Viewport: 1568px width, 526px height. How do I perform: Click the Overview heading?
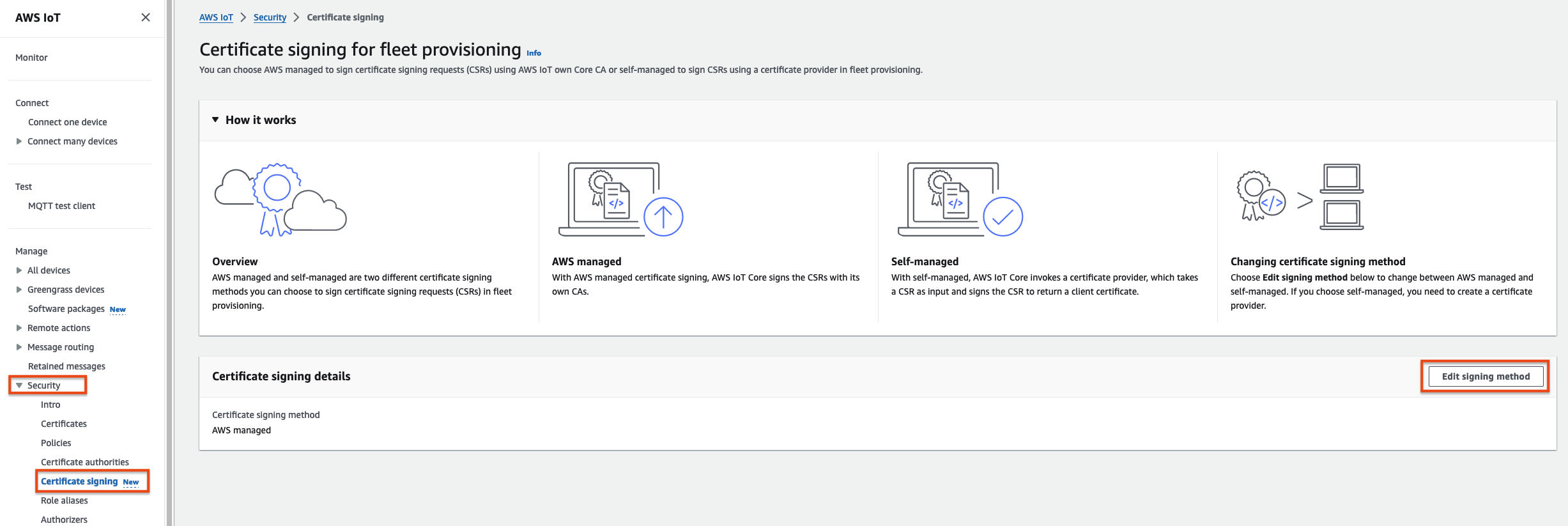[235, 261]
